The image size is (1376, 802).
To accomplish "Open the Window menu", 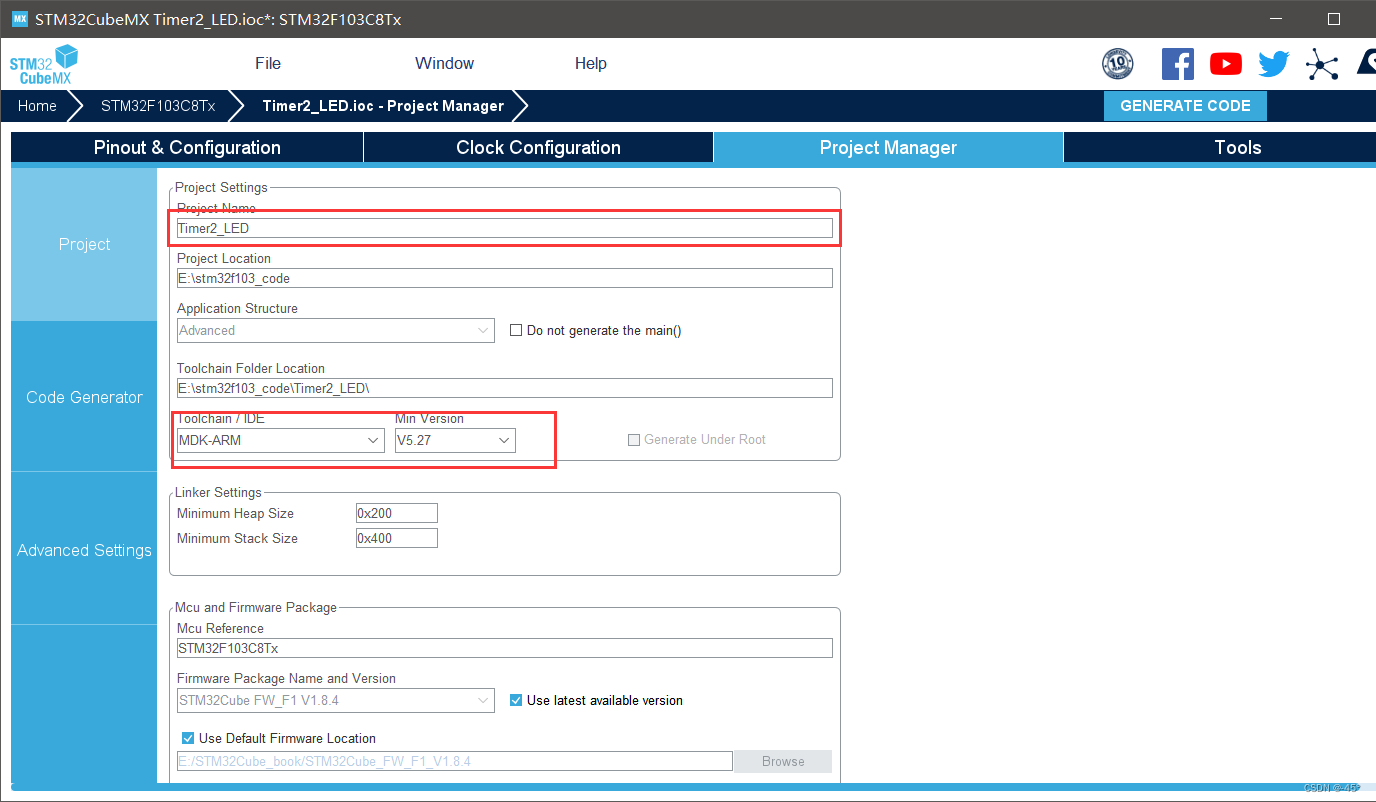I will [444, 63].
